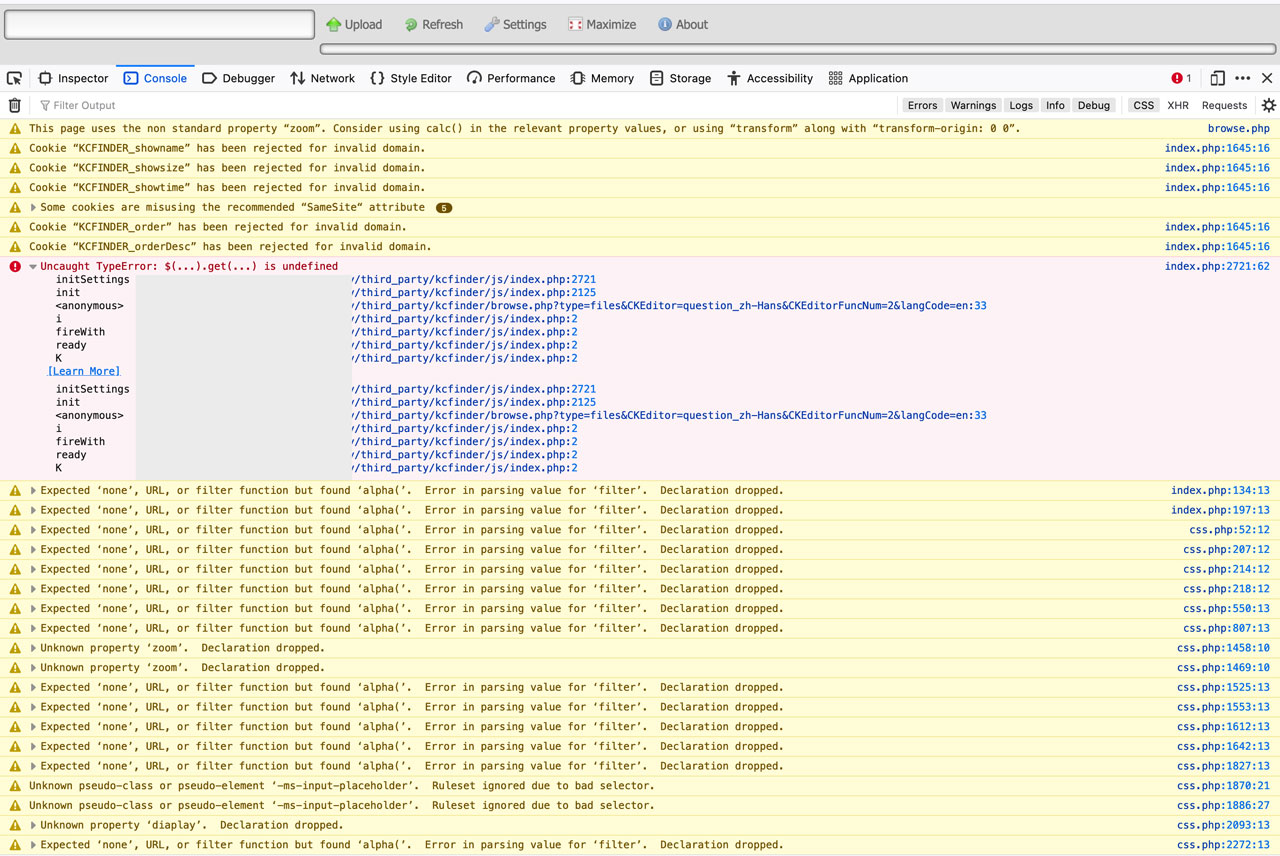
Task: Expand the filter warning at css.php:807:13
Action: tap(34, 628)
